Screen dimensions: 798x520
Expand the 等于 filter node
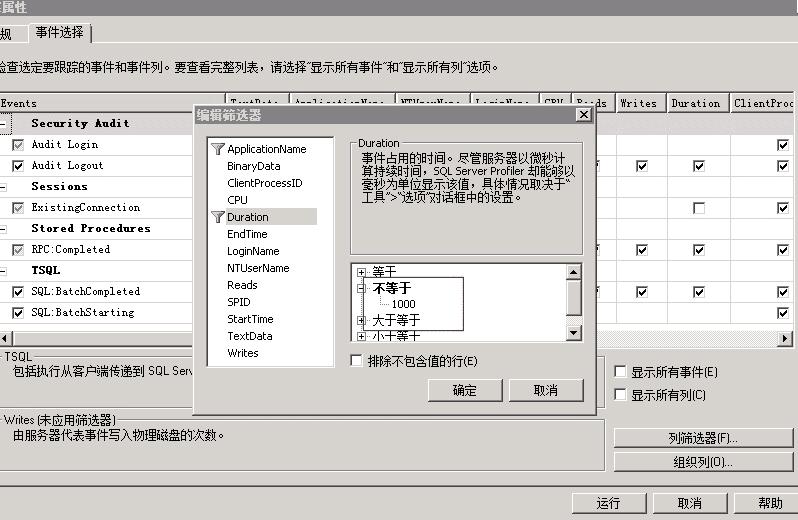click(361, 272)
